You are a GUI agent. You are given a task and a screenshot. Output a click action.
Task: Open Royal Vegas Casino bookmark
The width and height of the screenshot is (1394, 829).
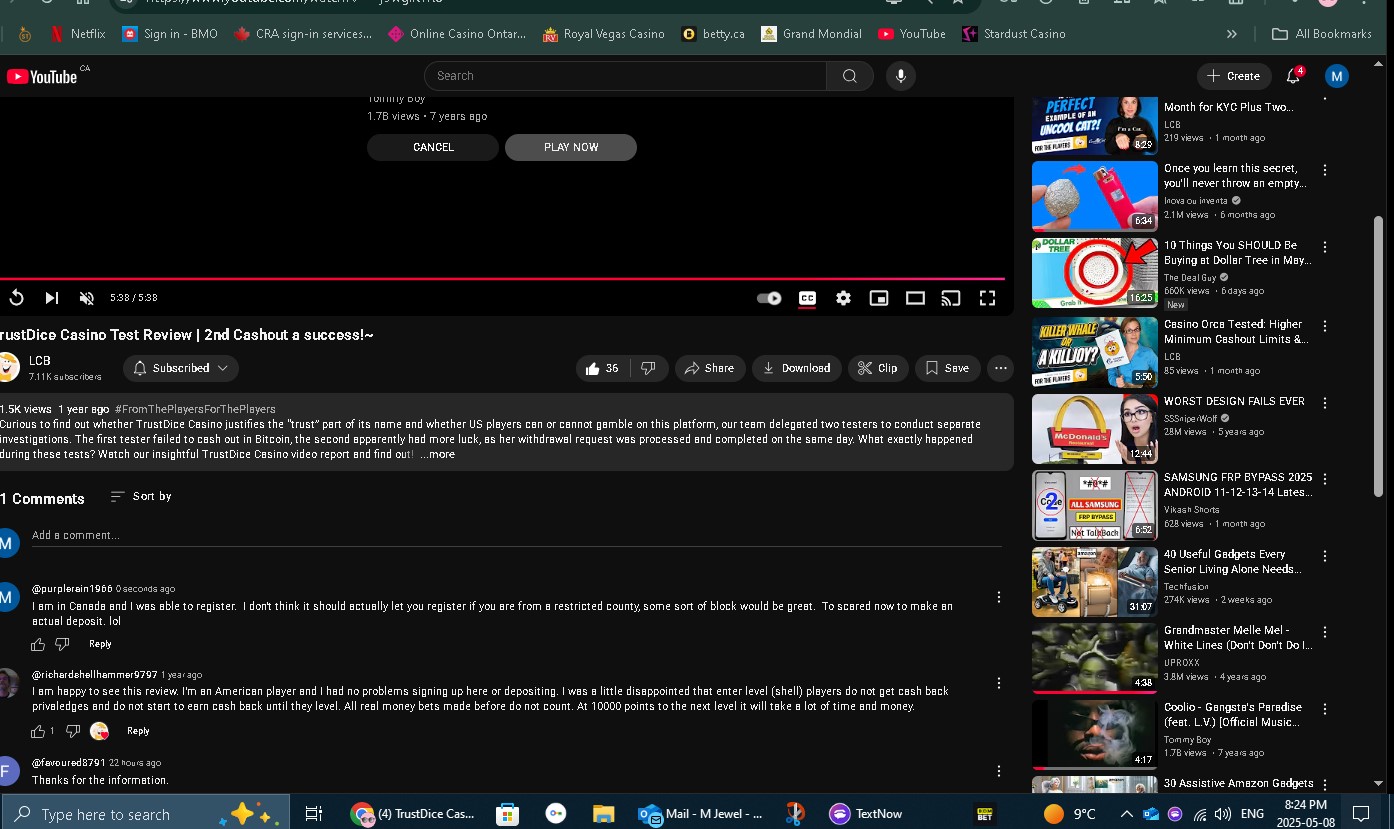604,34
